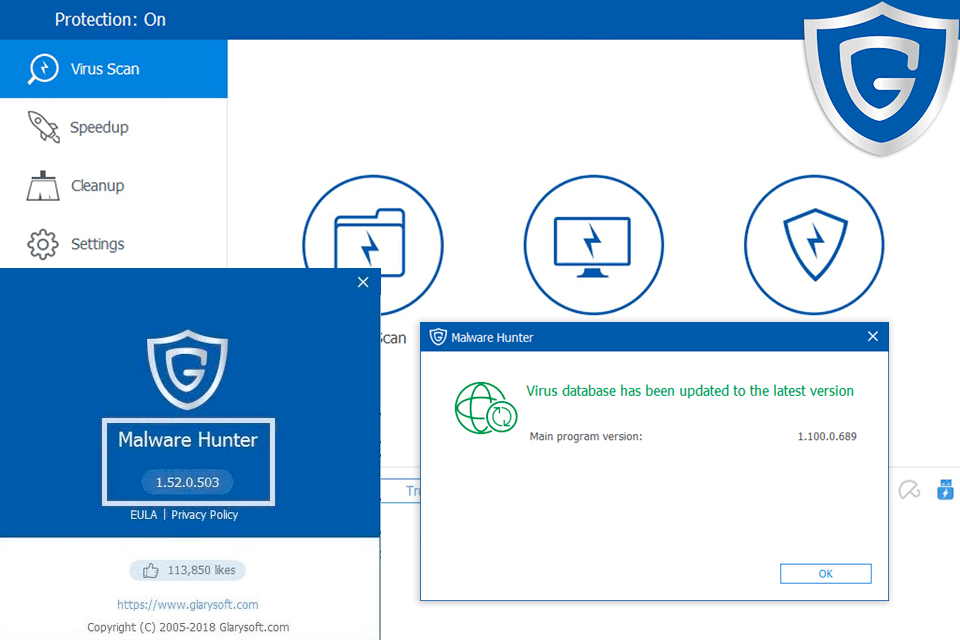Click the Malware Hunter title in About panel
Screen dimensions: 960x640
tap(188, 440)
